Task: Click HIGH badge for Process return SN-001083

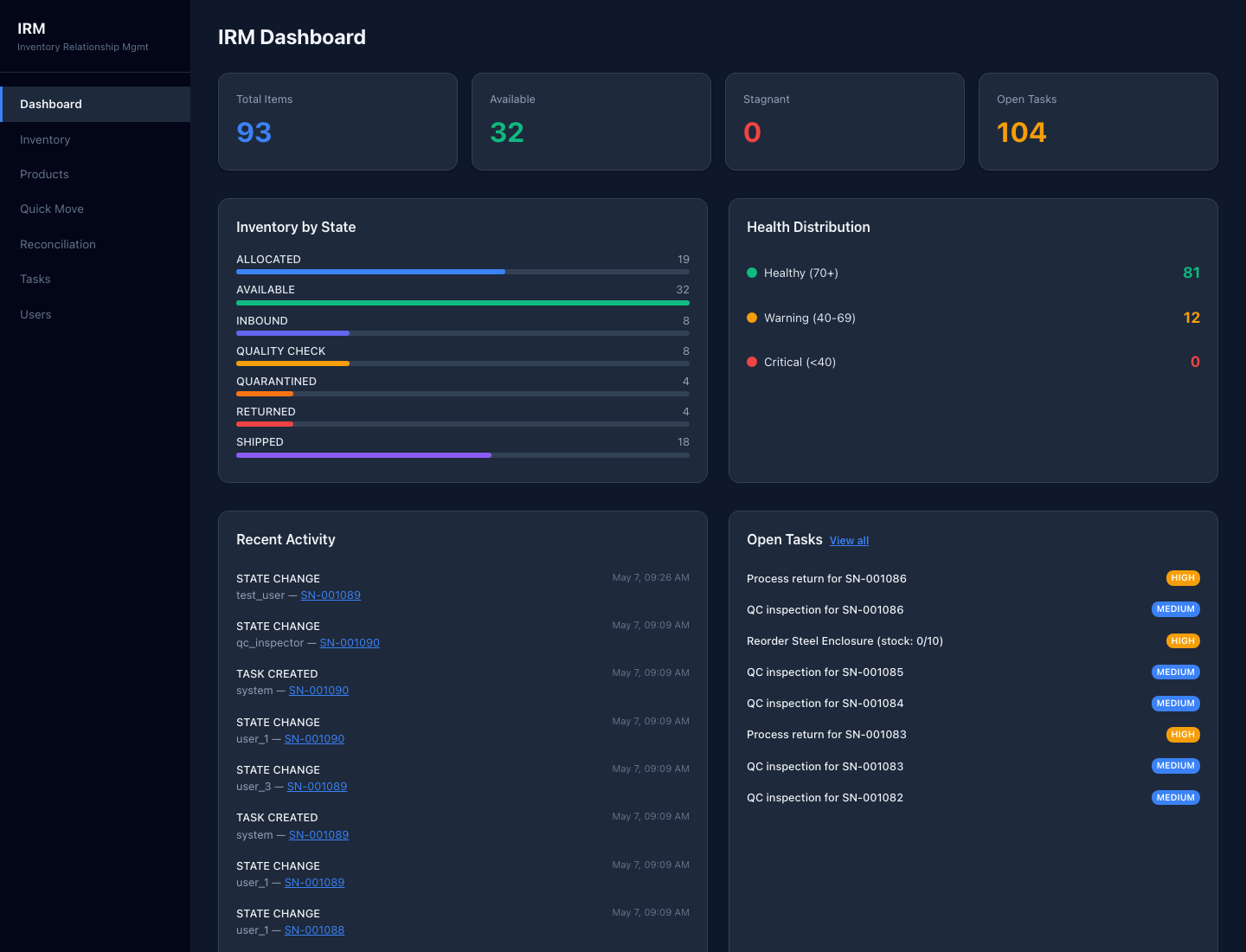Action: (1183, 735)
